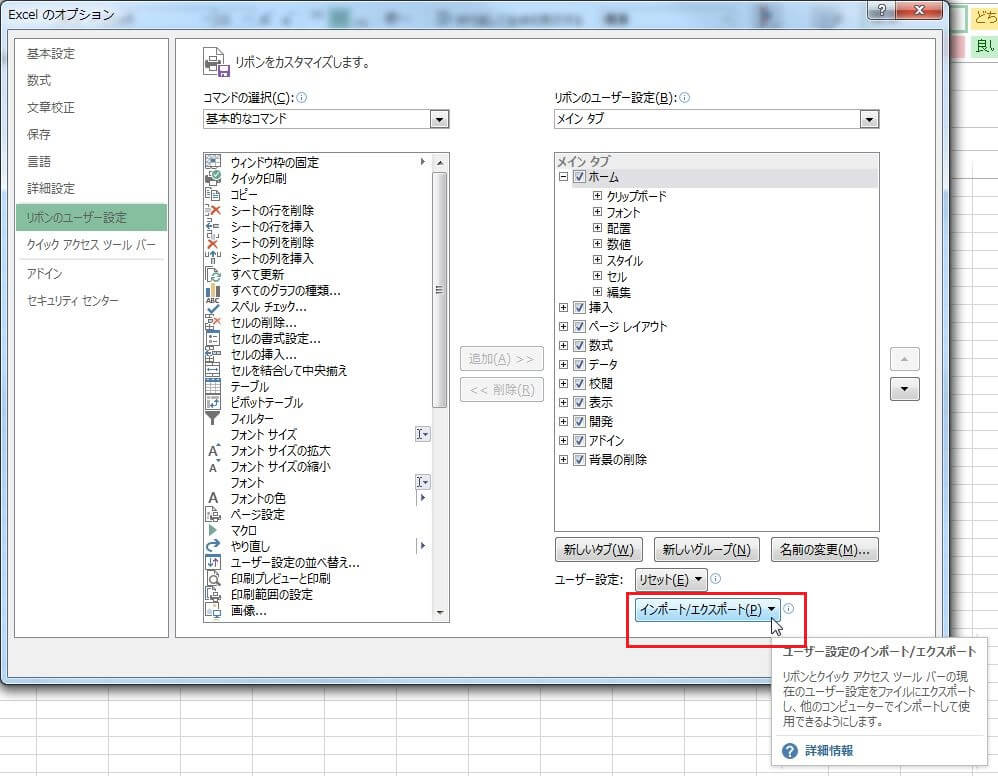
Task: Switch to クイック アクセス ツール バー settings
Action: pos(91,245)
